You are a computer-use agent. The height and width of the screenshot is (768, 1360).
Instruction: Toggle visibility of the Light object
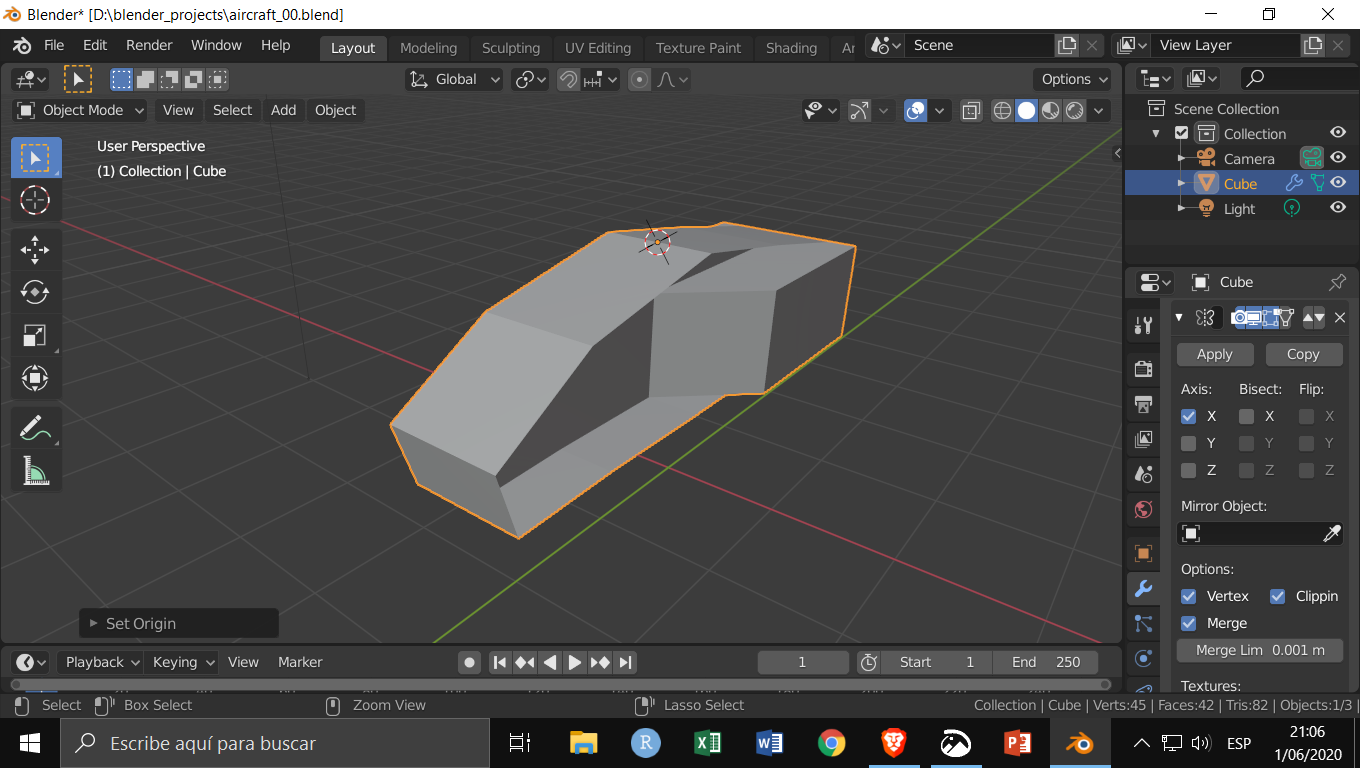coord(1338,208)
